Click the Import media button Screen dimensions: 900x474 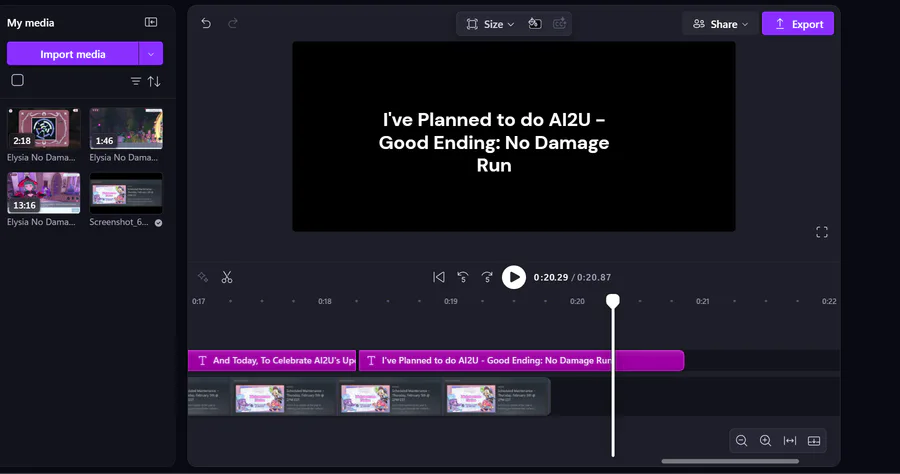click(x=72, y=54)
